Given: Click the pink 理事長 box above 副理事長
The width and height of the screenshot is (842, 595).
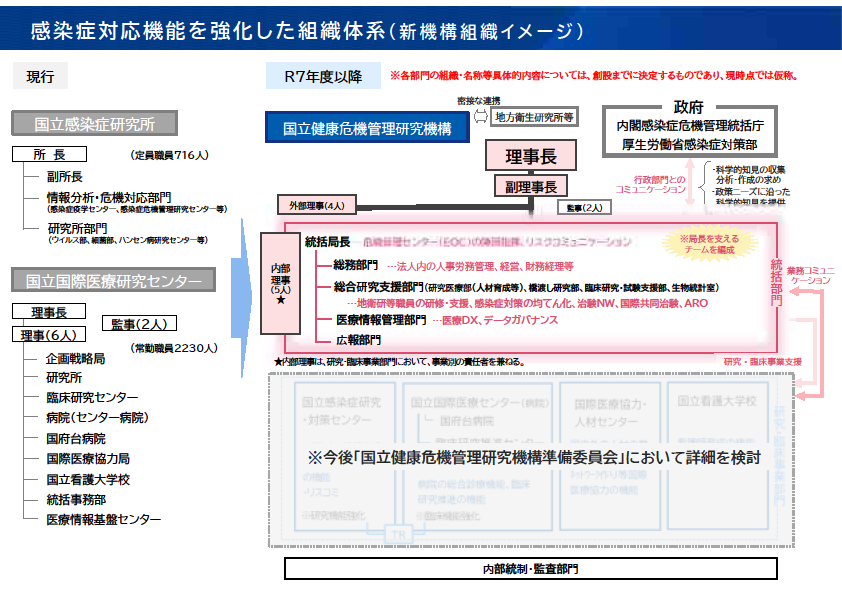Looking at the screenshot, I should pyautogui.click(x=531, y=156).
